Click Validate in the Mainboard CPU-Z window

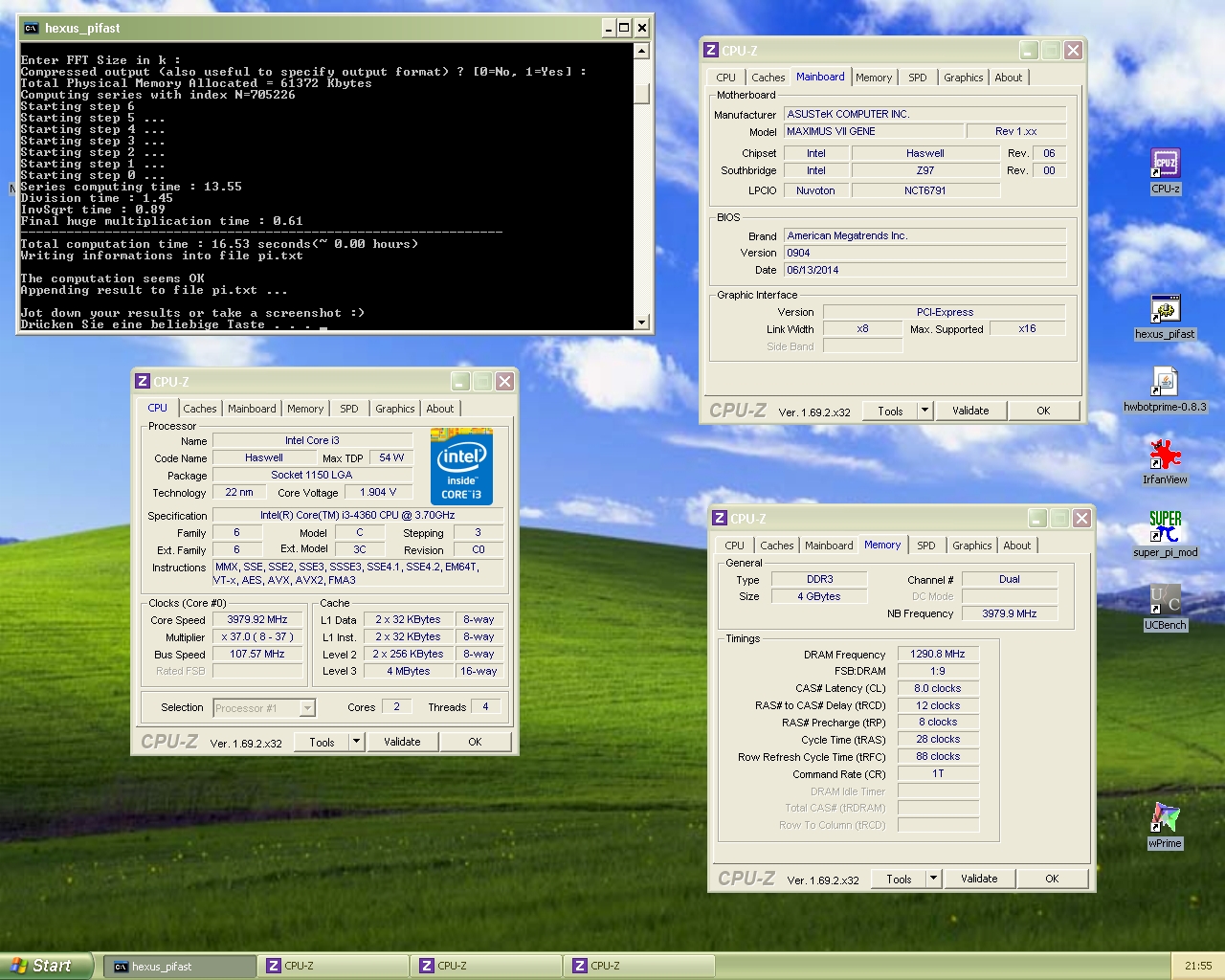(970, 412)
